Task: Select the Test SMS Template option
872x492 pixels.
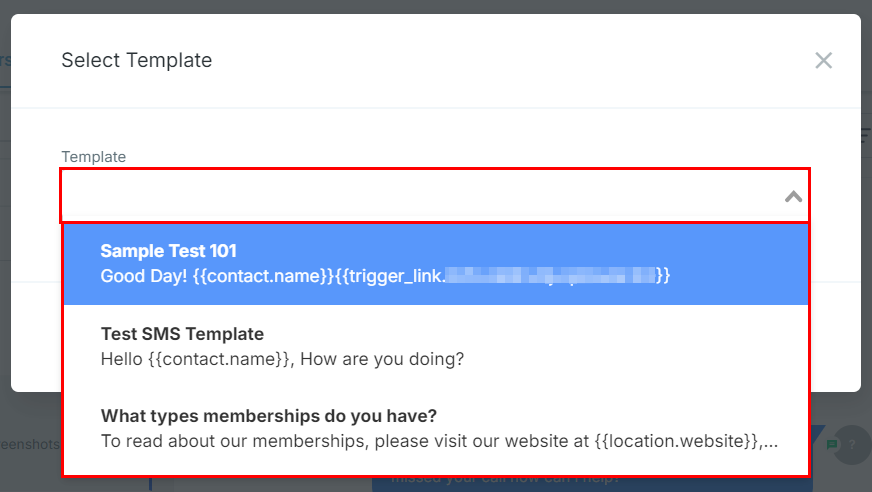Action: point(436,346)
